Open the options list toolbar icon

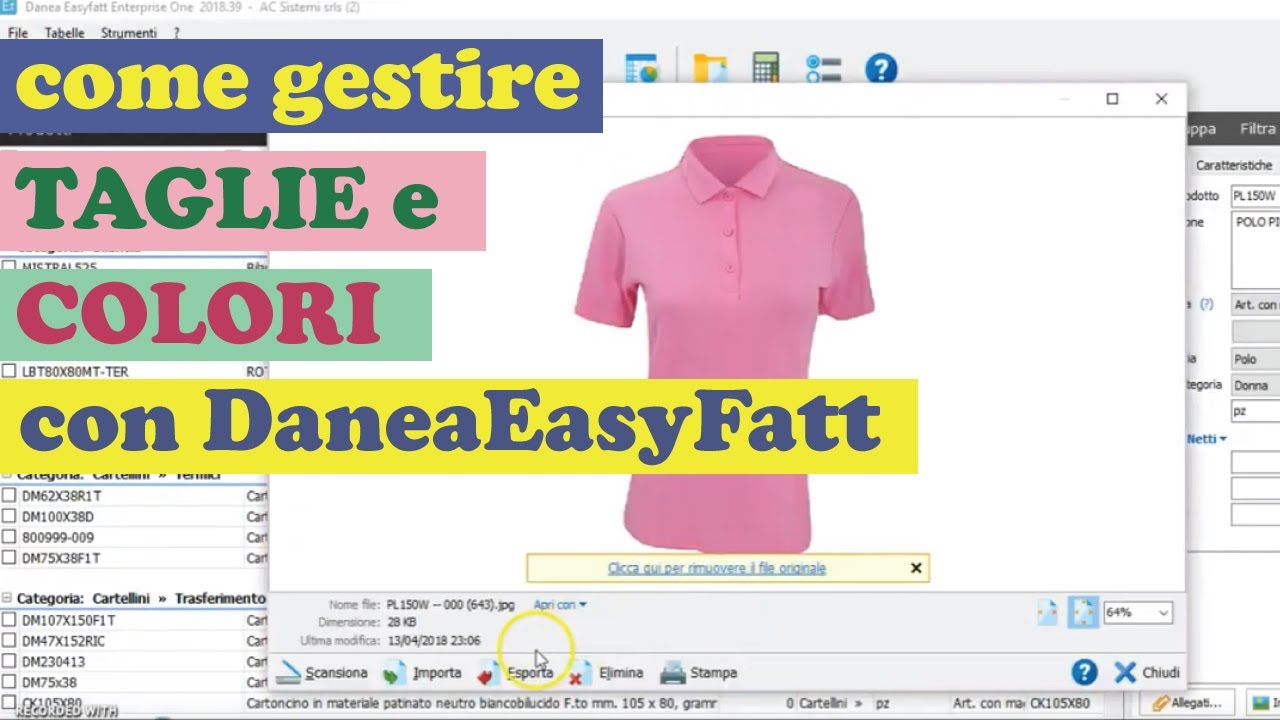[824, 69]
